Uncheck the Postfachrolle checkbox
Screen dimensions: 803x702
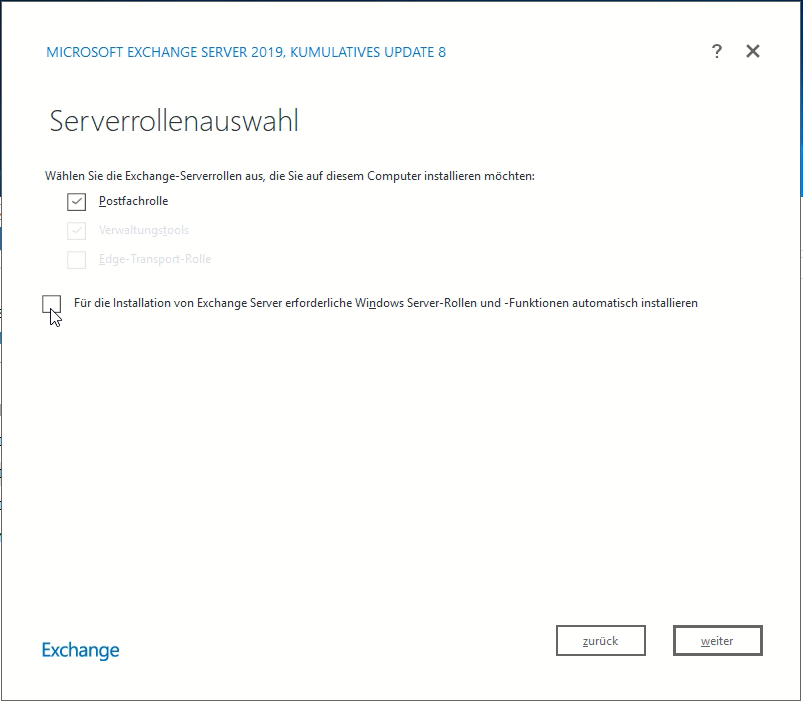77,201
